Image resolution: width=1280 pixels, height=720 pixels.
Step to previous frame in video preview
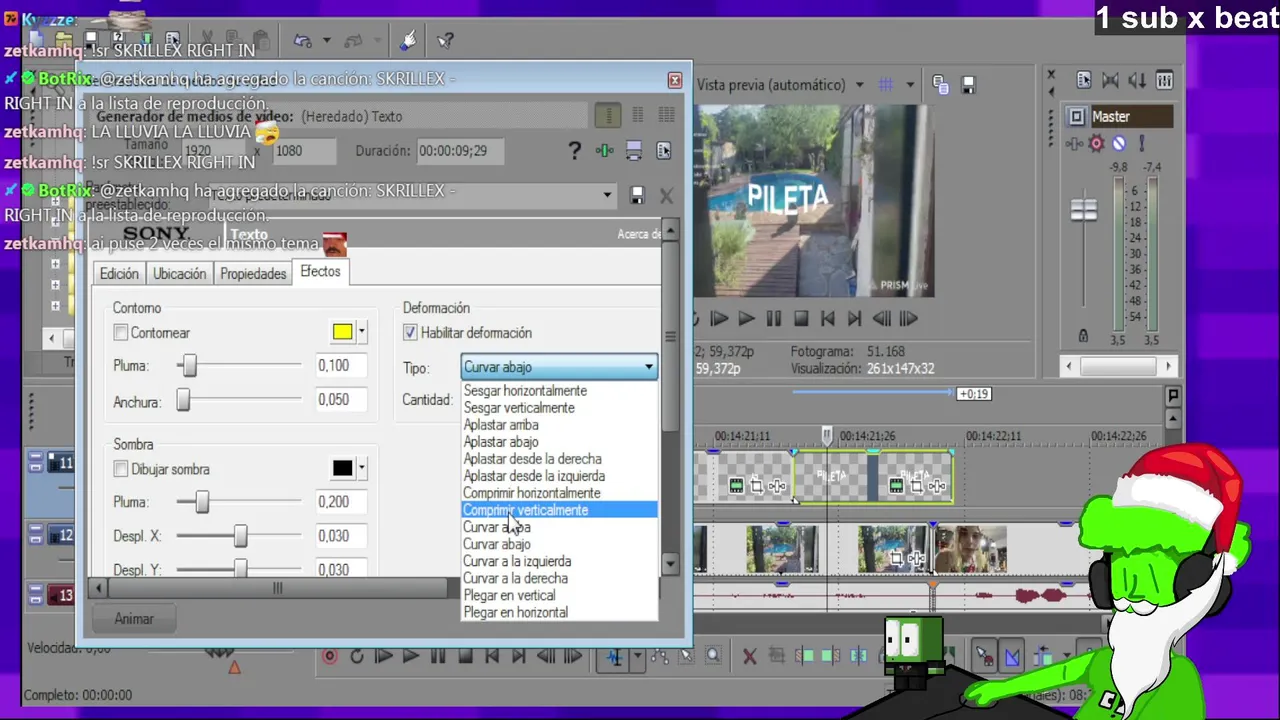coord(881,319)
